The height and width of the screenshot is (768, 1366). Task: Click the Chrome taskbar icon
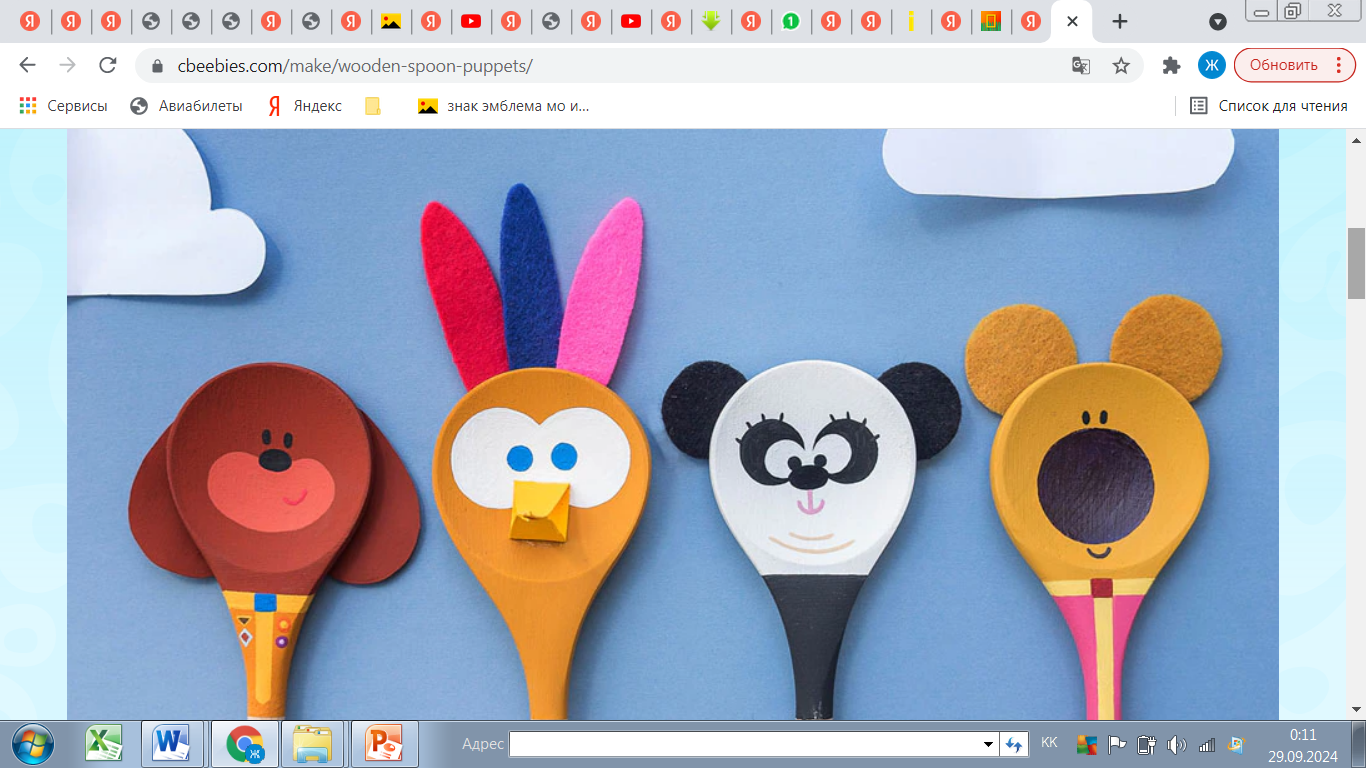[244, 744]
